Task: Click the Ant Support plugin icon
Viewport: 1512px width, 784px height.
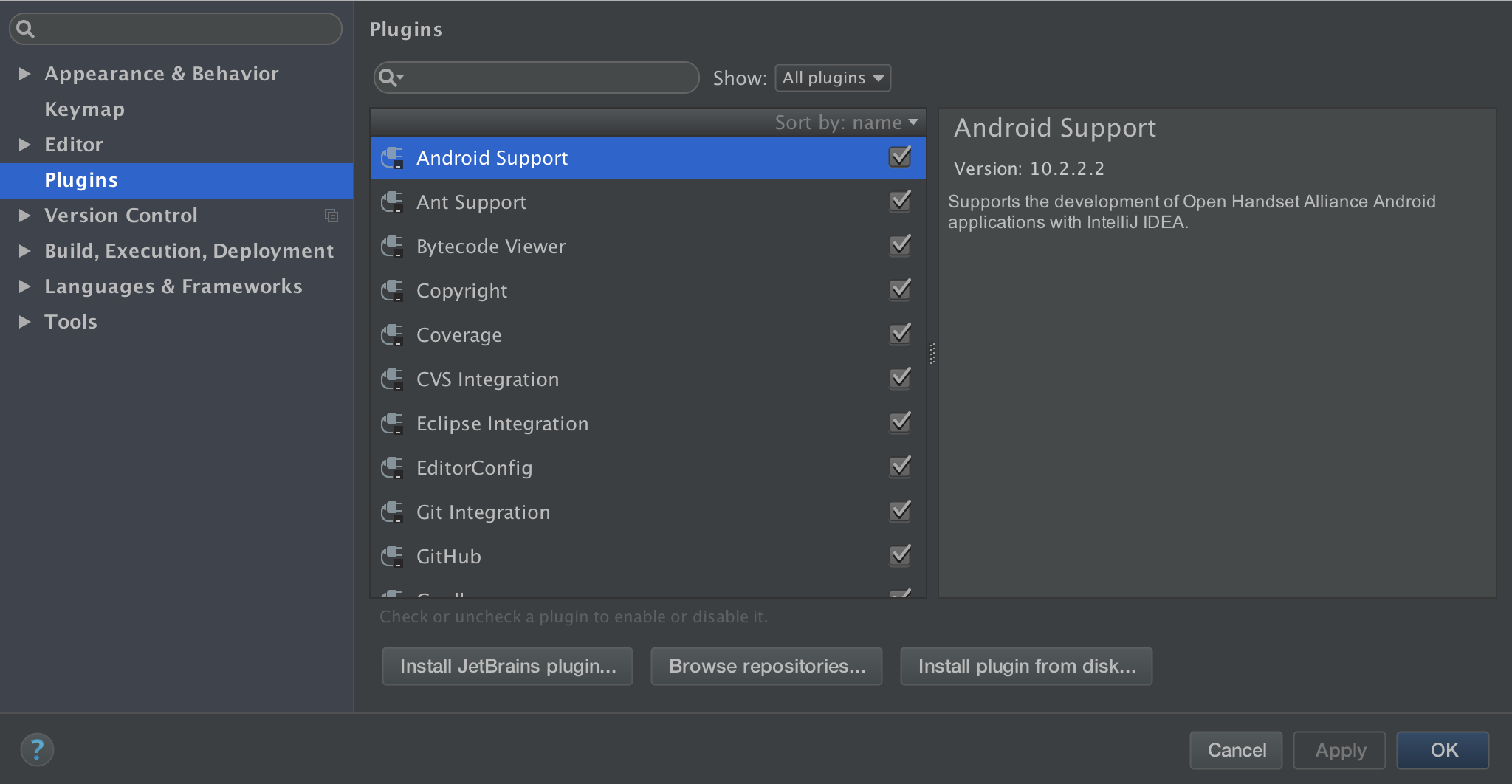Action: 392,202
